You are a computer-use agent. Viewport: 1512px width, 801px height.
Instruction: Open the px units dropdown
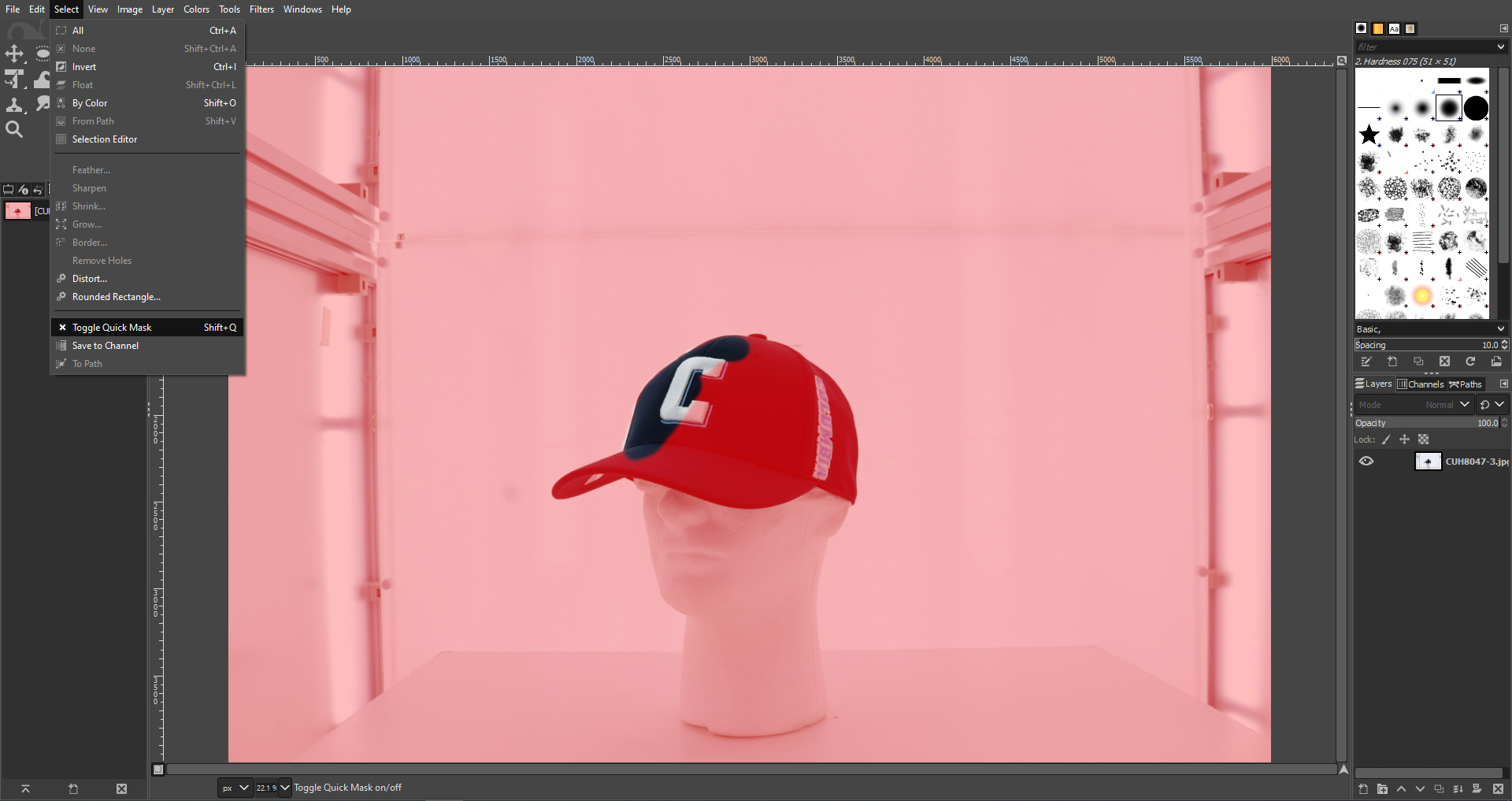pyautogui.click(x=235, y=788)
